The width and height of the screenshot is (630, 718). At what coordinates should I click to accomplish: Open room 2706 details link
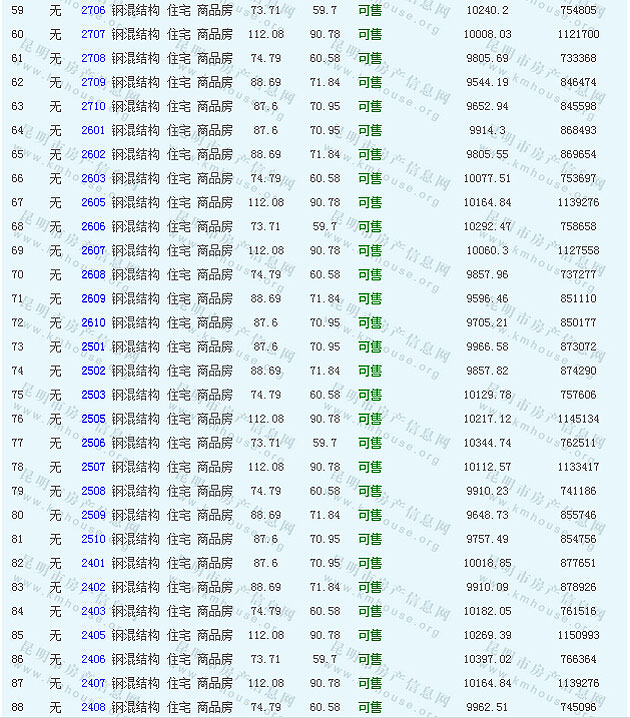point(93,10)
